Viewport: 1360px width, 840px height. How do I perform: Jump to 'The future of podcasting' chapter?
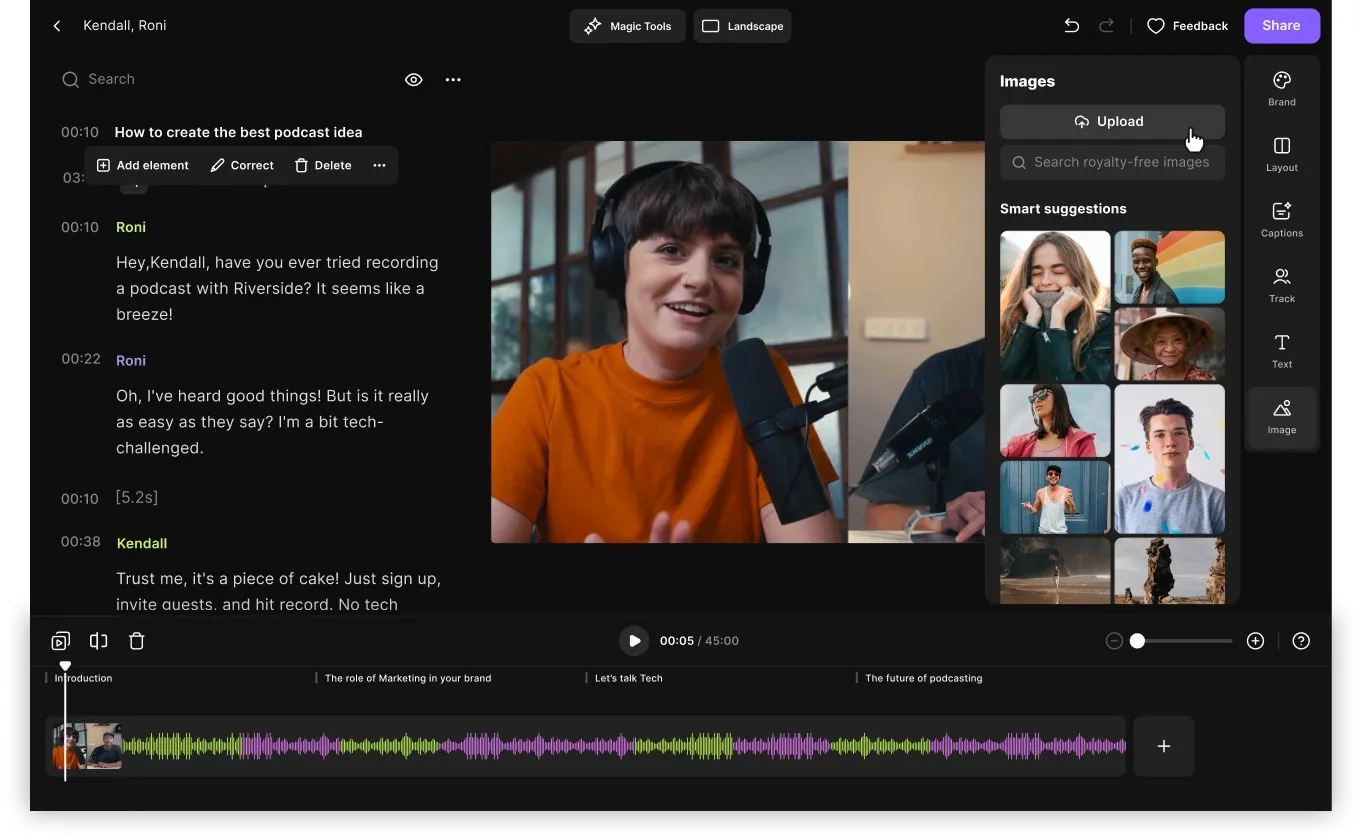pos(922,678)
